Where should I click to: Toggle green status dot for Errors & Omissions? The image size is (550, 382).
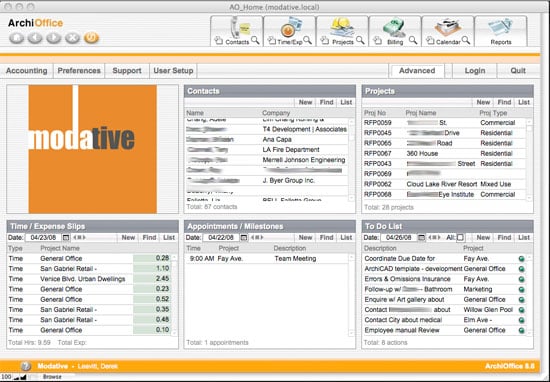521,279
